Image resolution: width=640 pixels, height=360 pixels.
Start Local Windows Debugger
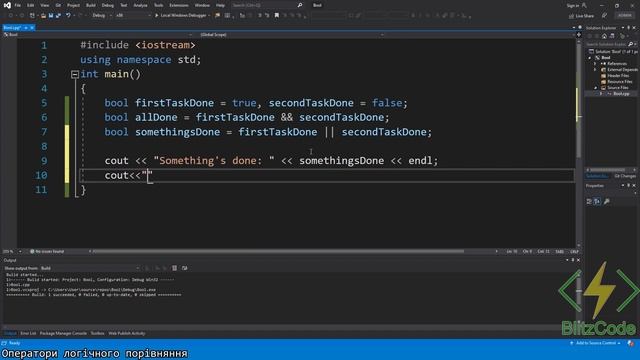(180, 16)
